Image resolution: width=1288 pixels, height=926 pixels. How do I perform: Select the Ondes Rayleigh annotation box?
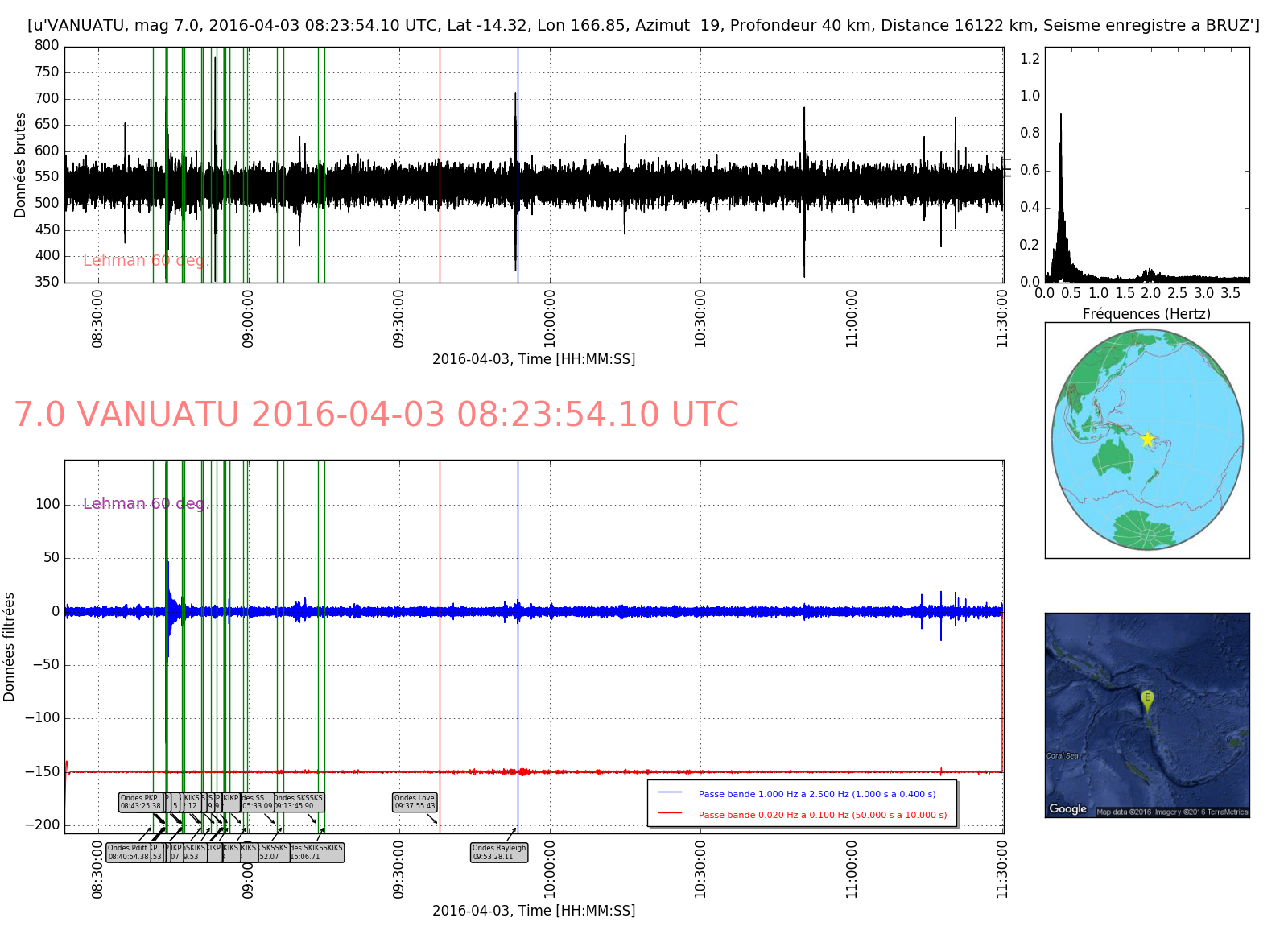[499, 852]
